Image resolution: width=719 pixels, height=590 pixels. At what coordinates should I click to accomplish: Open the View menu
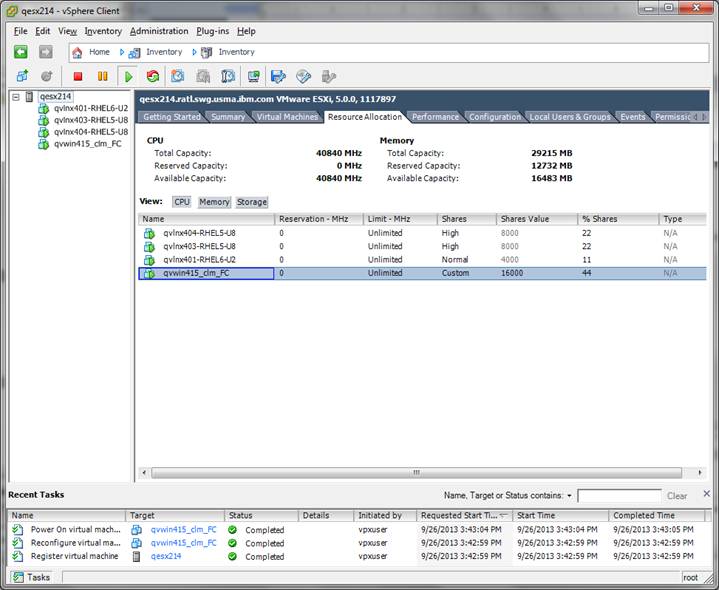[x=67, y=31]
